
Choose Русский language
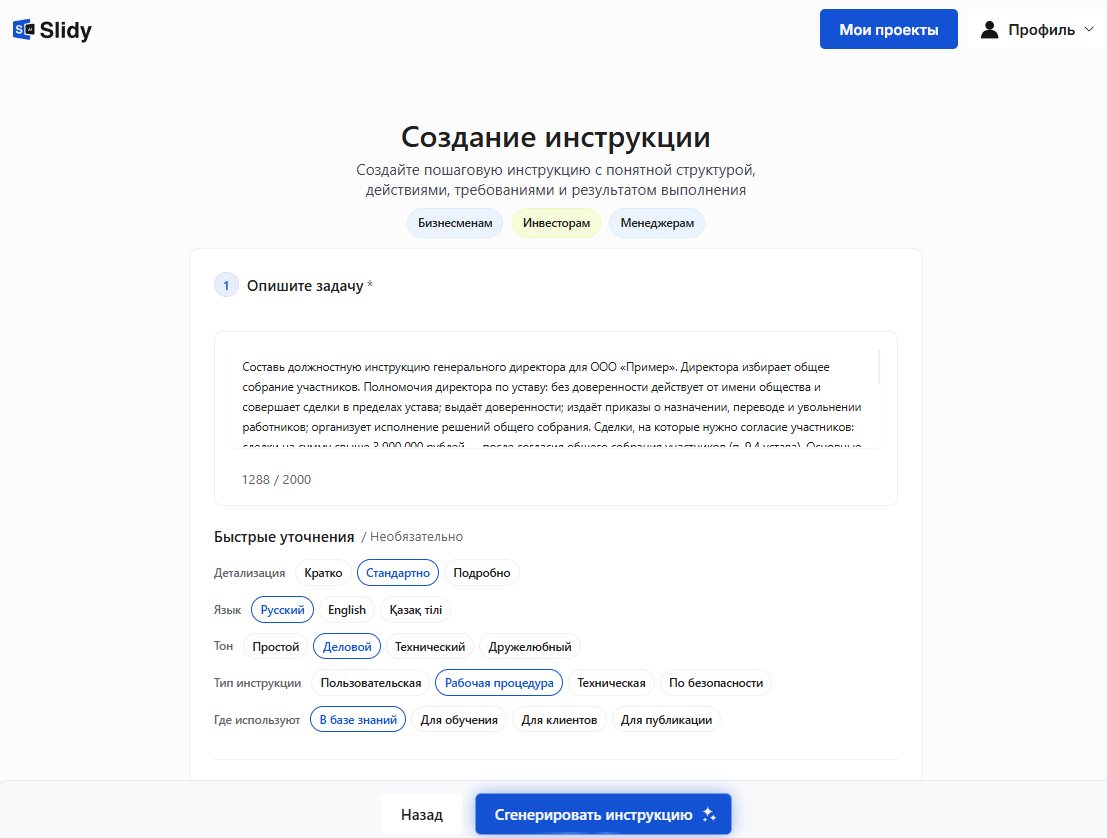tap(282, 610)
